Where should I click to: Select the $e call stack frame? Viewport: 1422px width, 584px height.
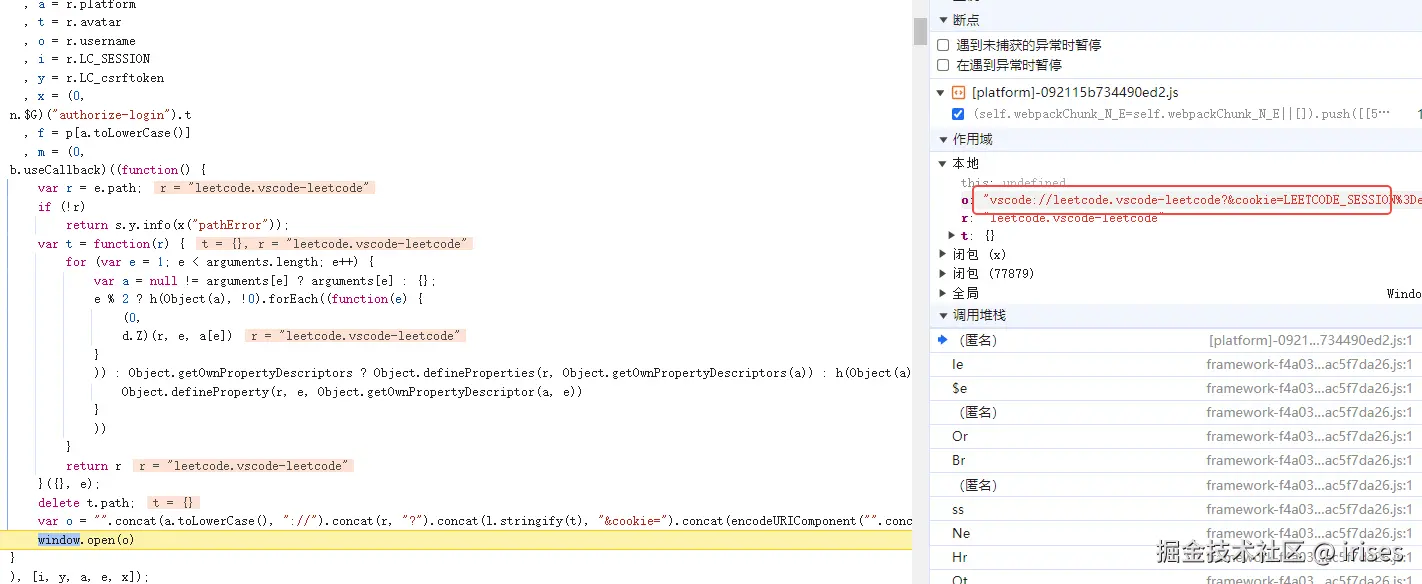(x=1176, y=388)
